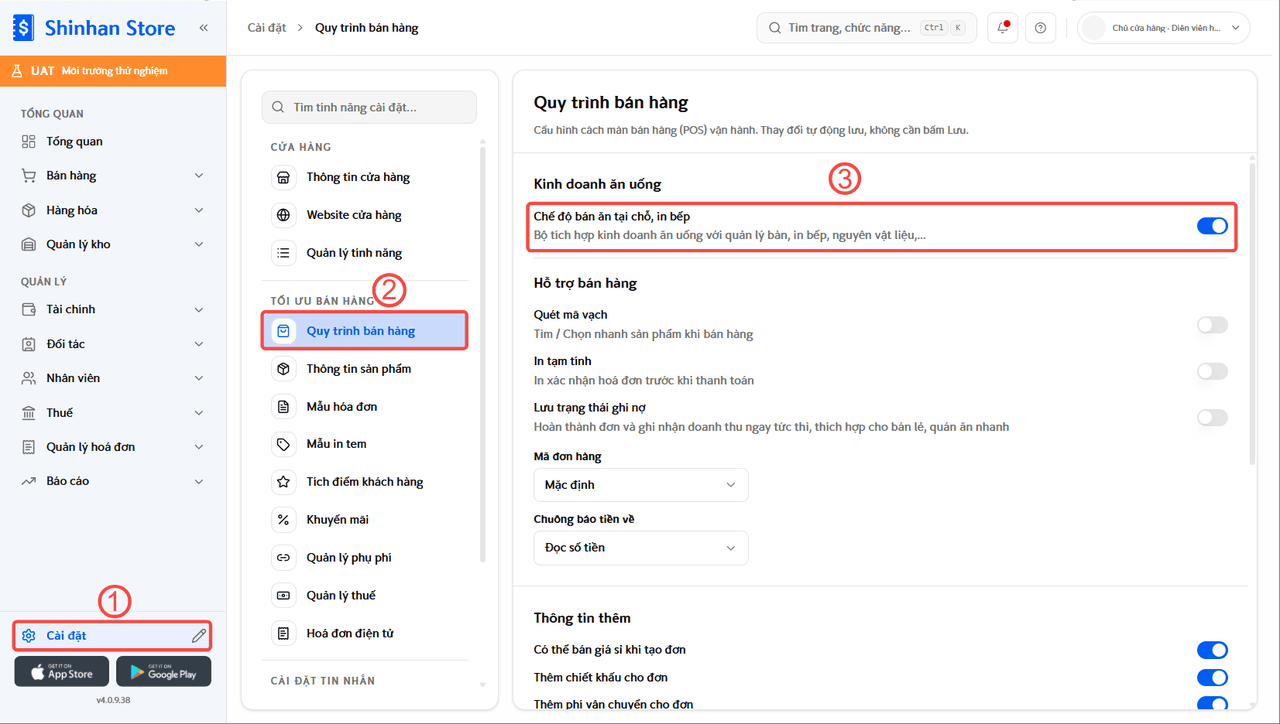Click the Khuyến mãi percent icon

pos(284,520)
